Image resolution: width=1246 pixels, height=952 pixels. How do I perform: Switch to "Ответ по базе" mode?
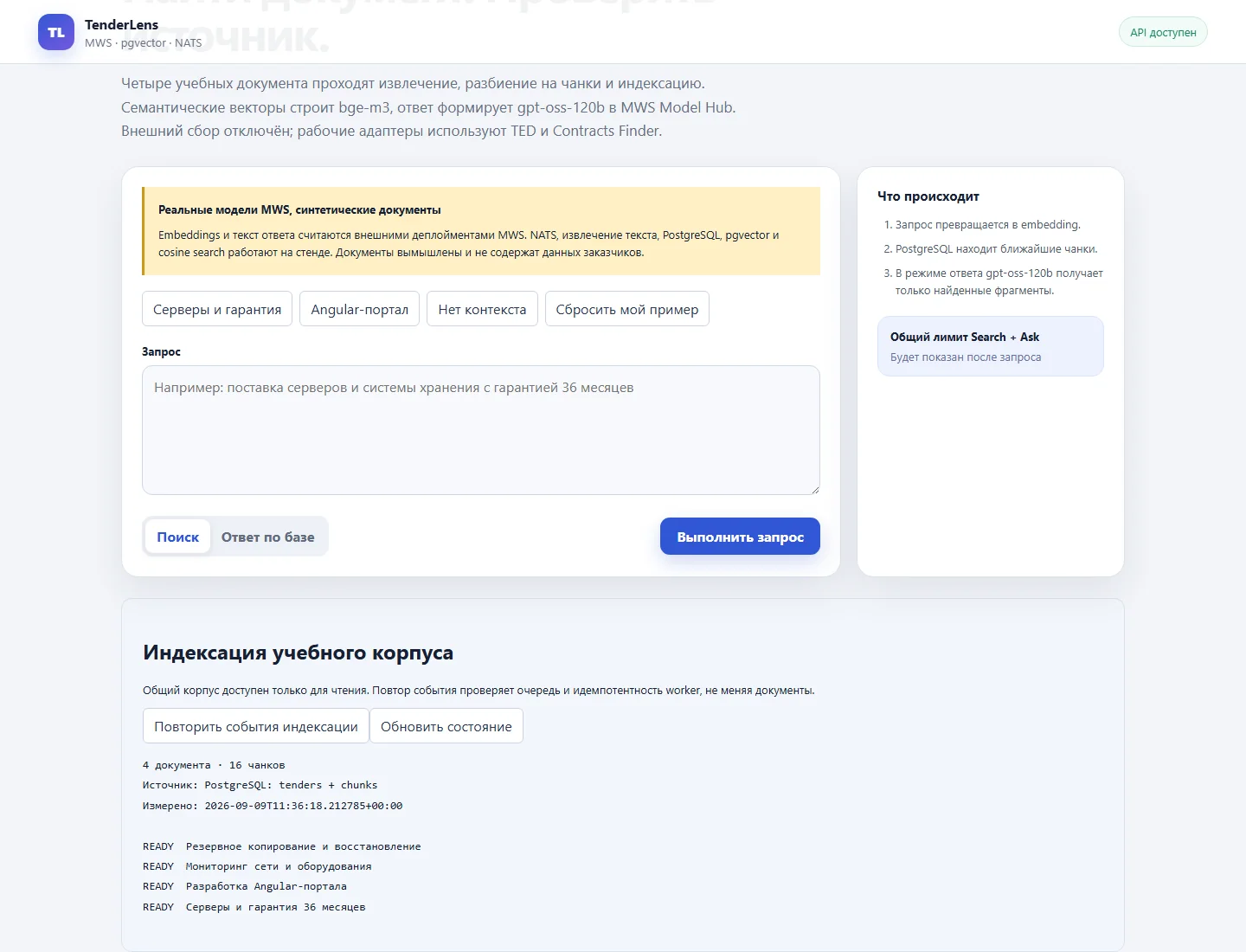tap(268, 537)
